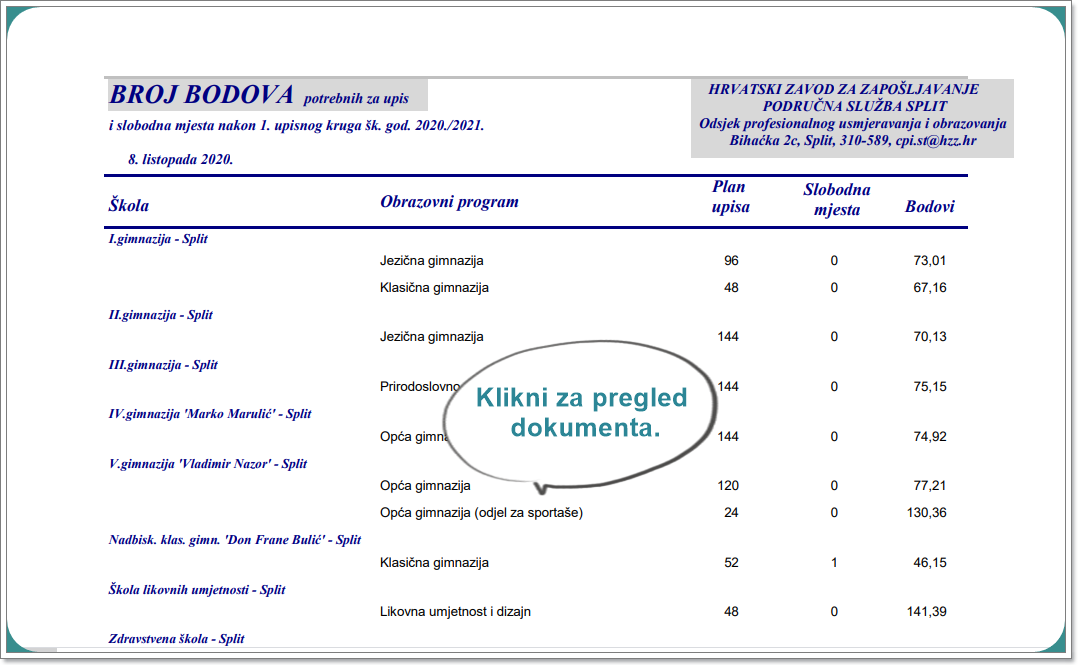Select "Zdravstvena škola - Split" heading

tap(176, 638)
